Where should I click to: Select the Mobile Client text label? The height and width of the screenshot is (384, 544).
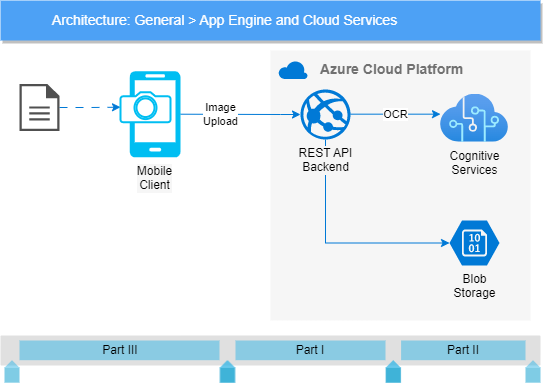154,178
